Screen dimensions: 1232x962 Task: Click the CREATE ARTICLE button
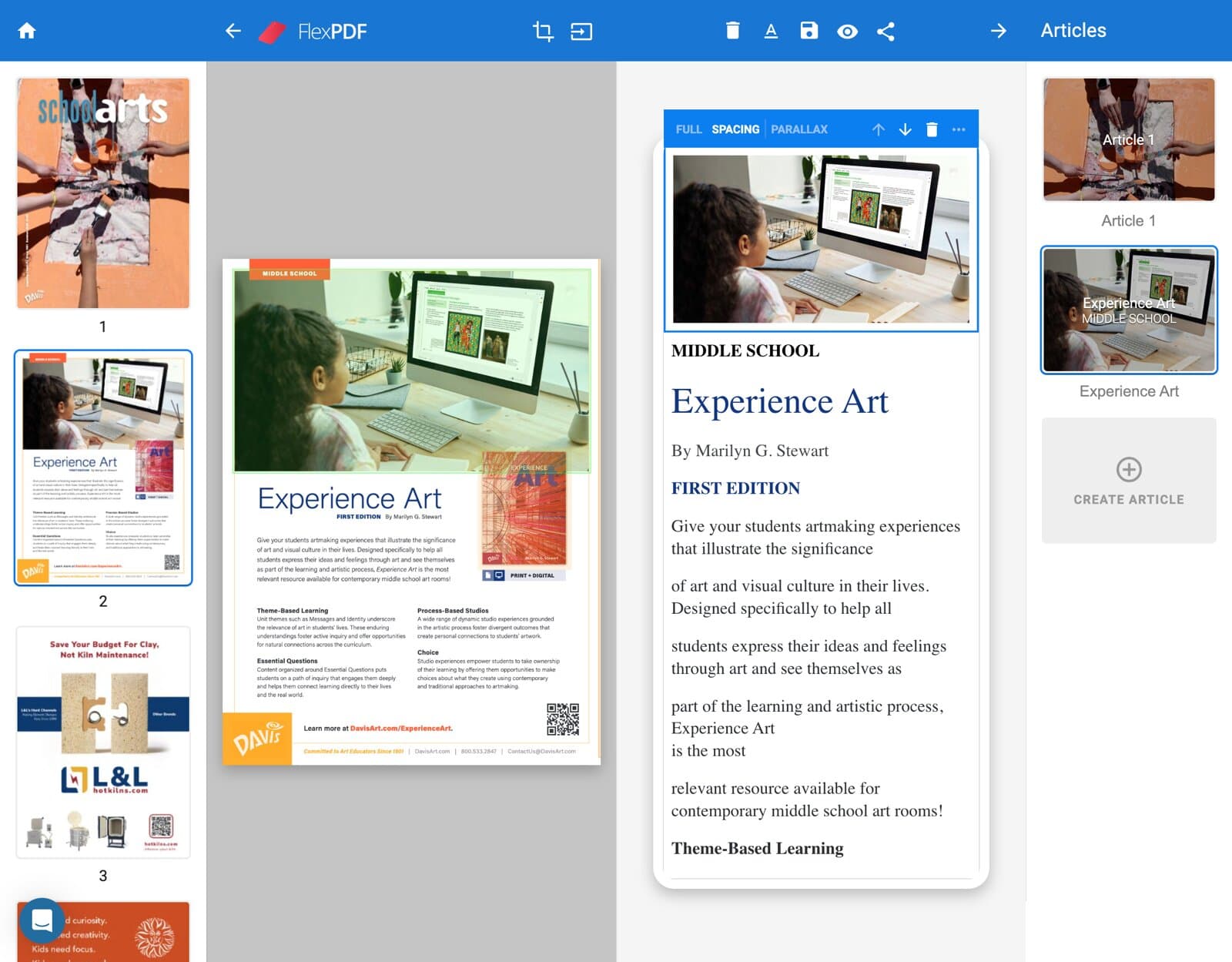pyautogui.click(x=1129, y=481)
